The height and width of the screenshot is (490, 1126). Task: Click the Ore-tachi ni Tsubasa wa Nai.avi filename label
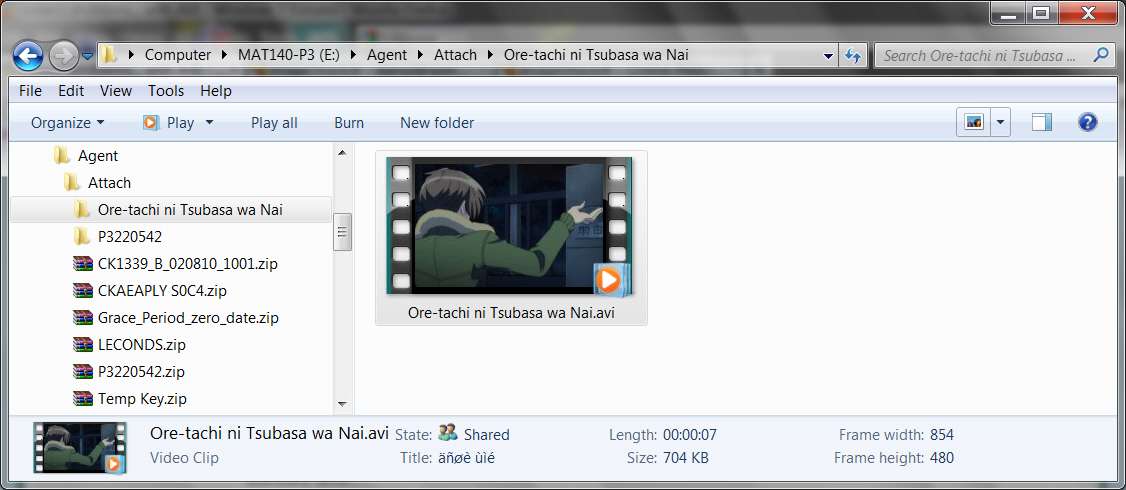pos(511,313)
